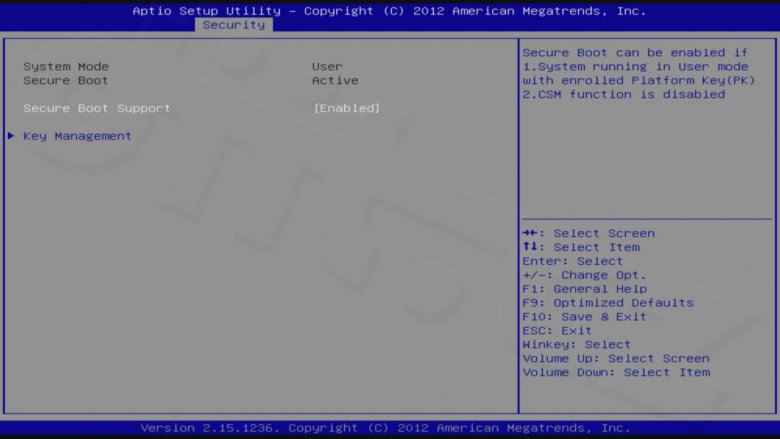Click the Enter: Select hint
The height and width of the screenshot is (439, 780).
573,261
